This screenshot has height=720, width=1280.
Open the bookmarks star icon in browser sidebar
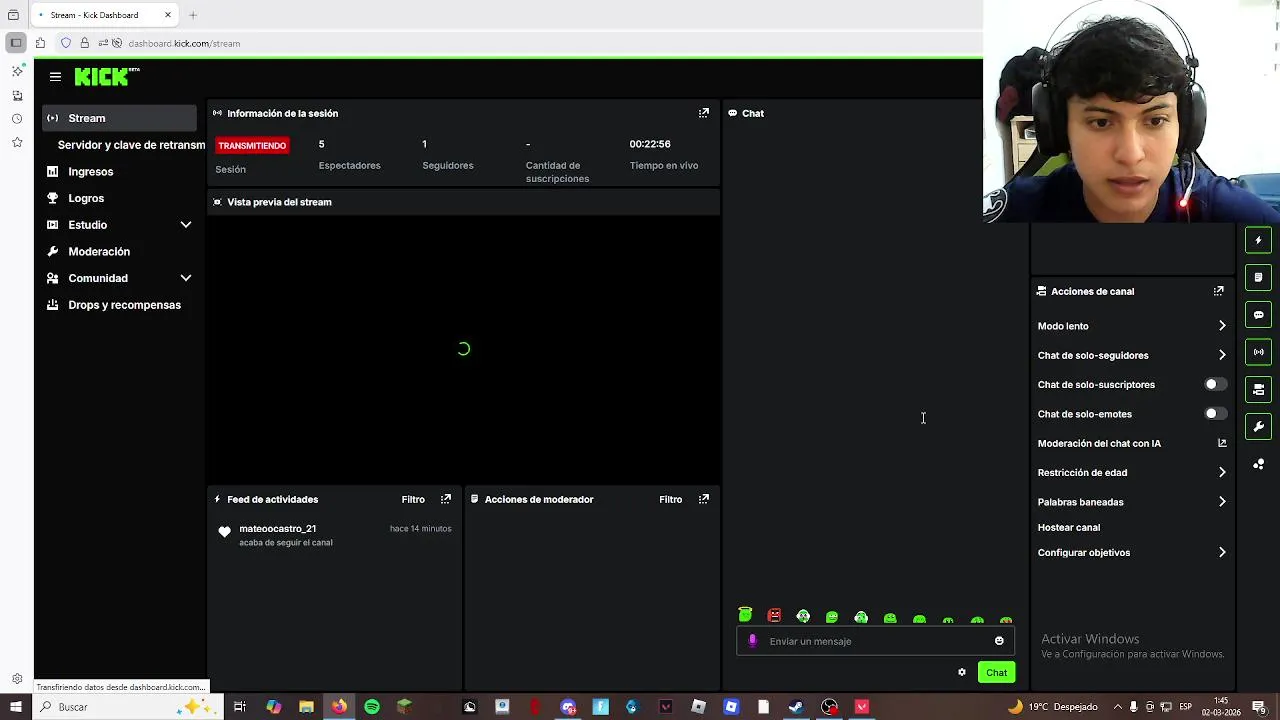pyautogui.click(x=17, y=143)
